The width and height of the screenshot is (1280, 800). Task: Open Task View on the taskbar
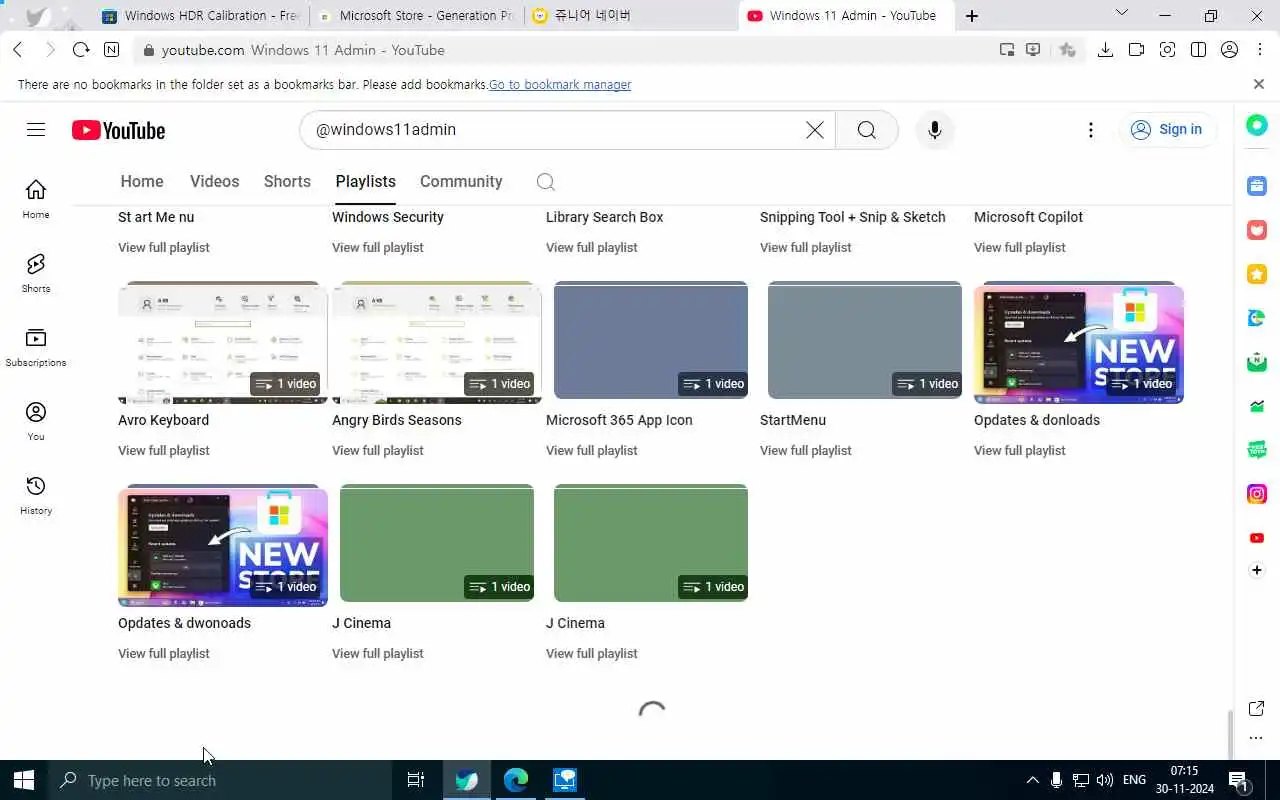(416, 780)
